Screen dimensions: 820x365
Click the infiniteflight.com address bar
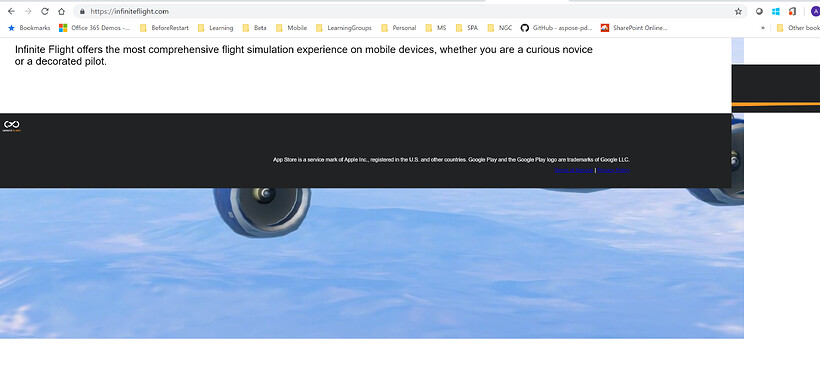403,11
